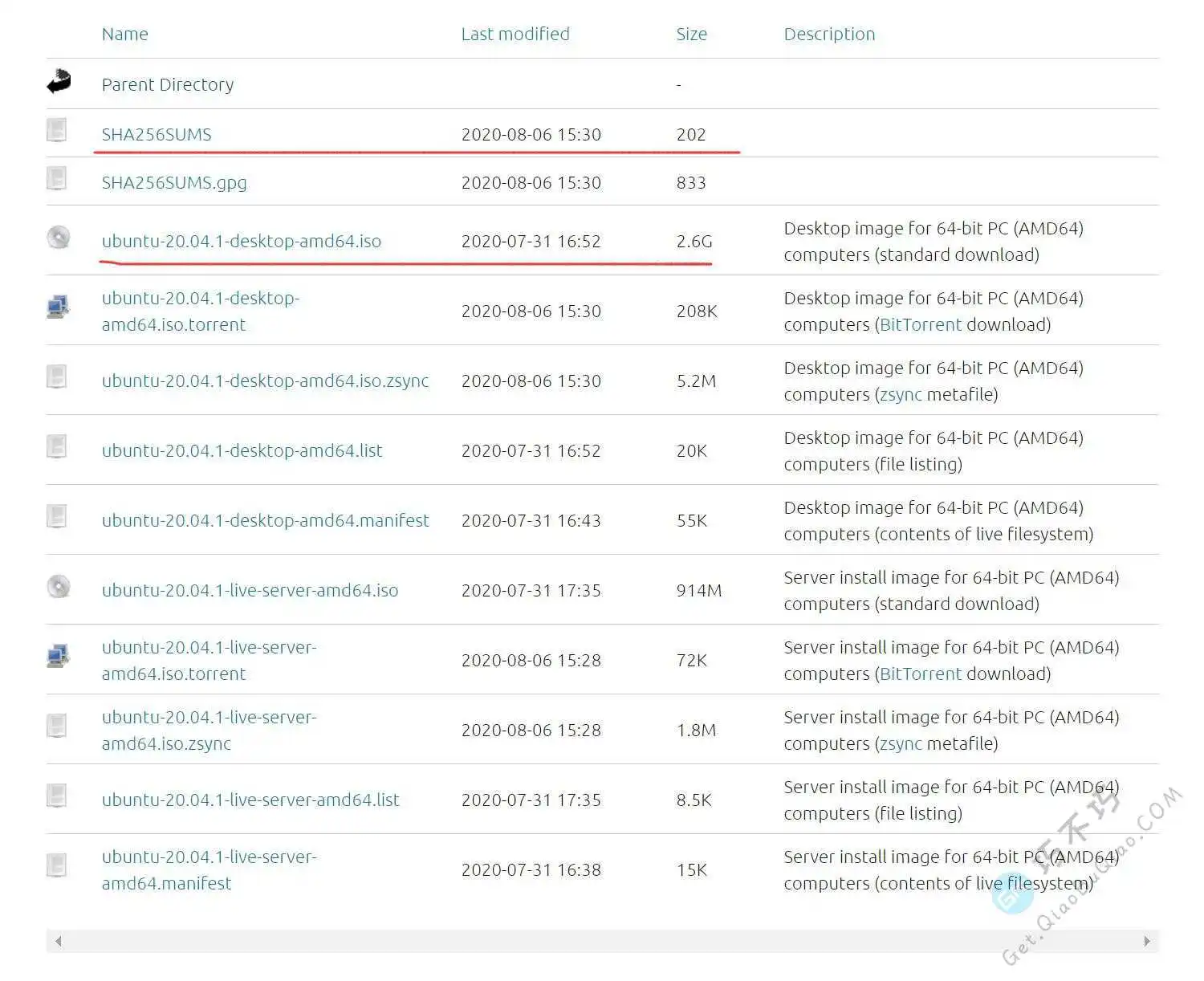Open the SHA256SUMS.gpg signature link
The image size is (1204, 981).
174,182
